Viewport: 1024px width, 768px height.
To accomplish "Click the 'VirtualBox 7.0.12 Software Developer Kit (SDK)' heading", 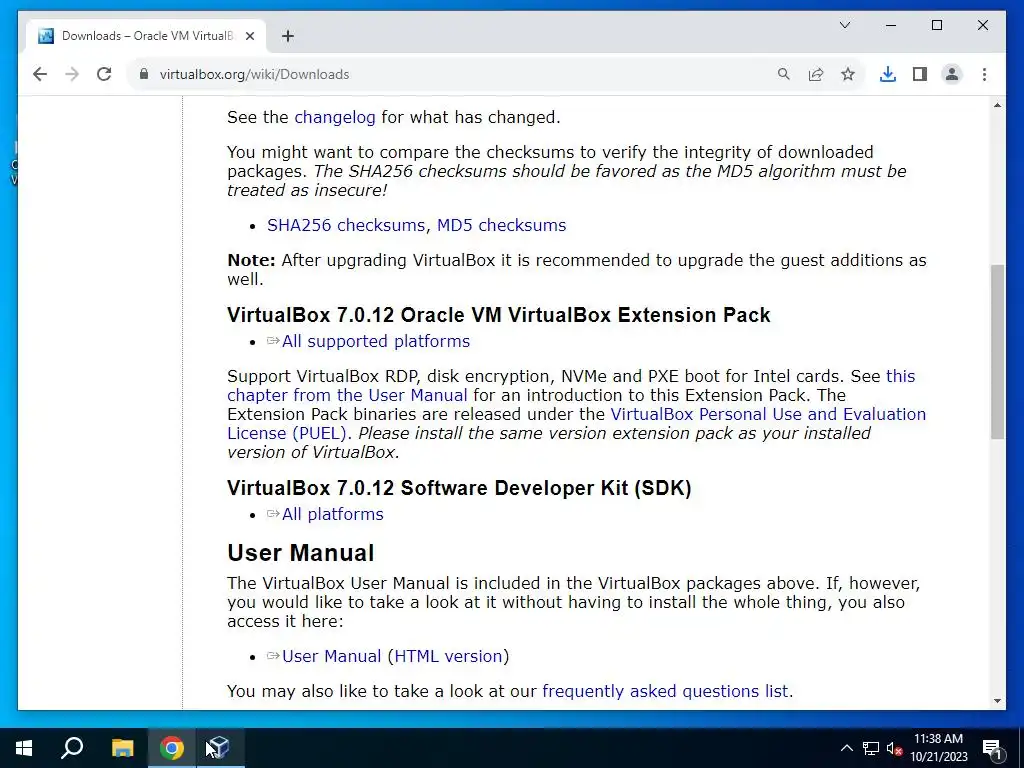I will click(x=459, y=488).
